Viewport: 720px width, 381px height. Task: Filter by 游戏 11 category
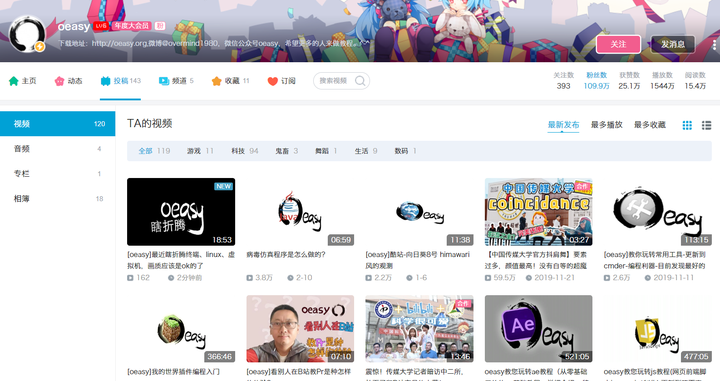pyautogui.click(x=200, y=151)
